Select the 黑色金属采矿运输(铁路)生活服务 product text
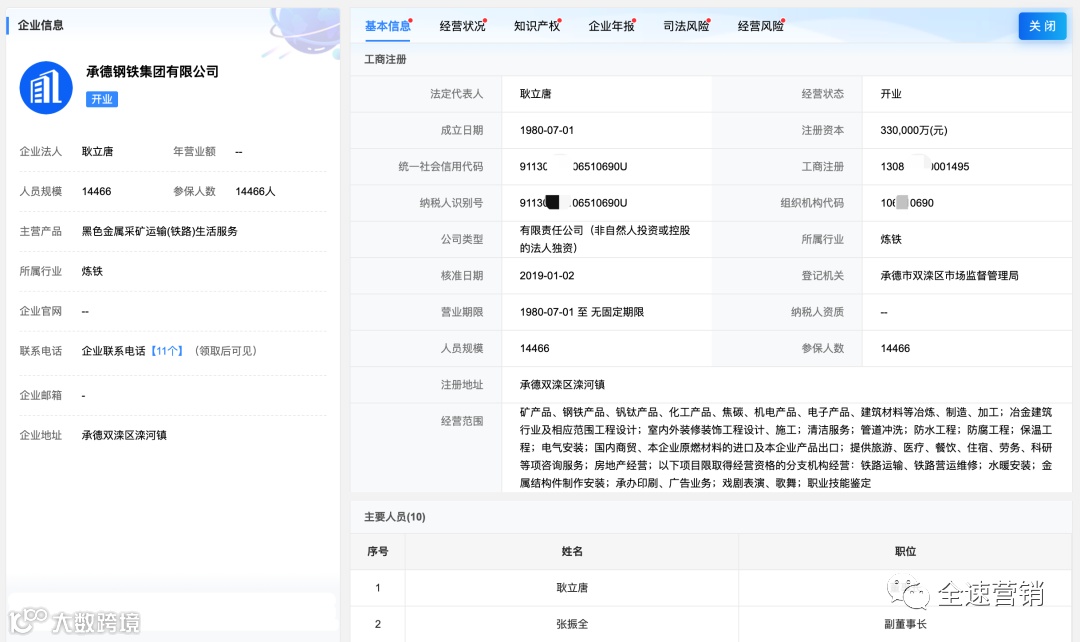1080x642 pixels. coord(159,231)
